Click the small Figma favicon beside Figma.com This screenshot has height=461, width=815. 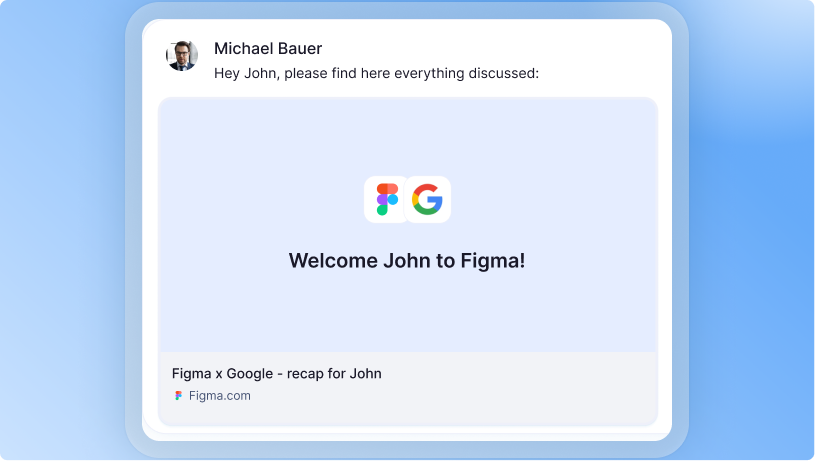coord(178,396)
